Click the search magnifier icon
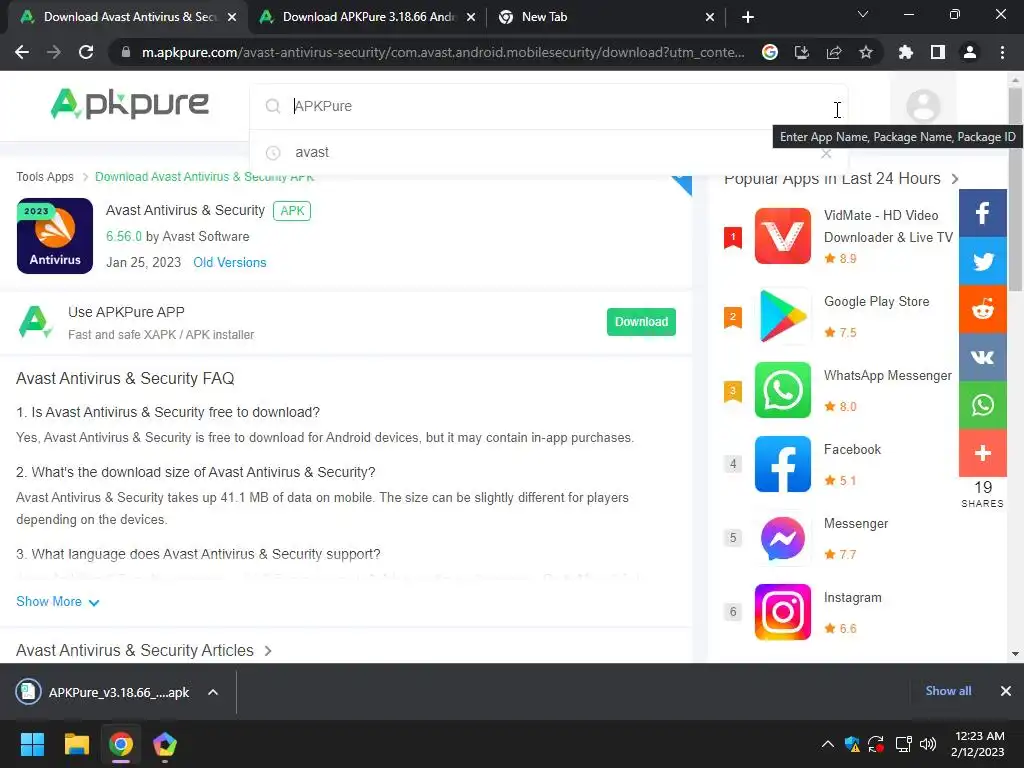This screenshot has width=1024, height=768. (x=273, y=106)
